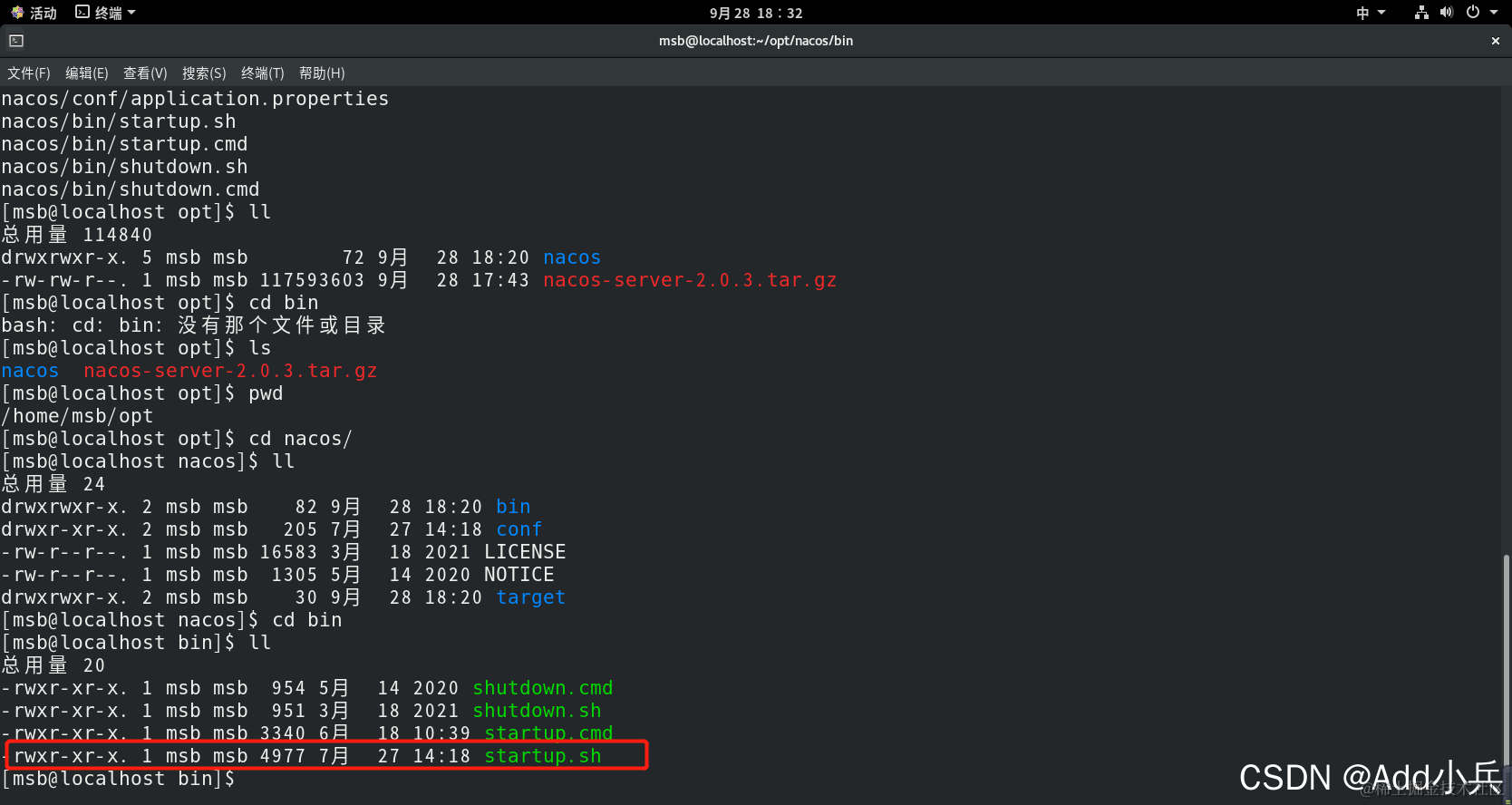Screen dimensions: 1512x805
Task: Click '/home/msb/opt' pwd output
Action: (x=77, y=416)
